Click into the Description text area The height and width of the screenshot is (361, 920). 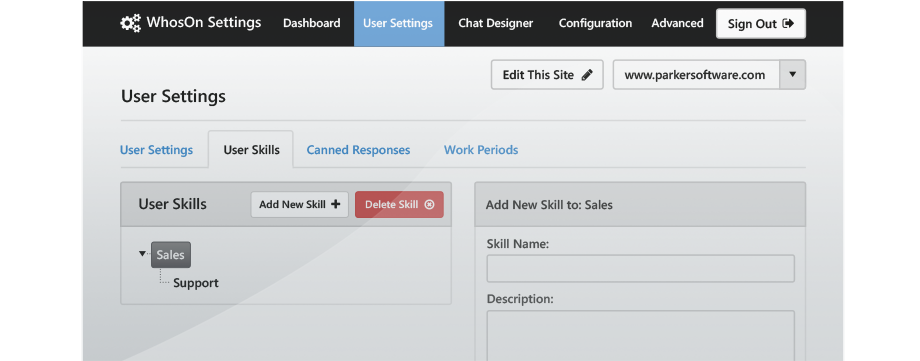coord(640,335)
